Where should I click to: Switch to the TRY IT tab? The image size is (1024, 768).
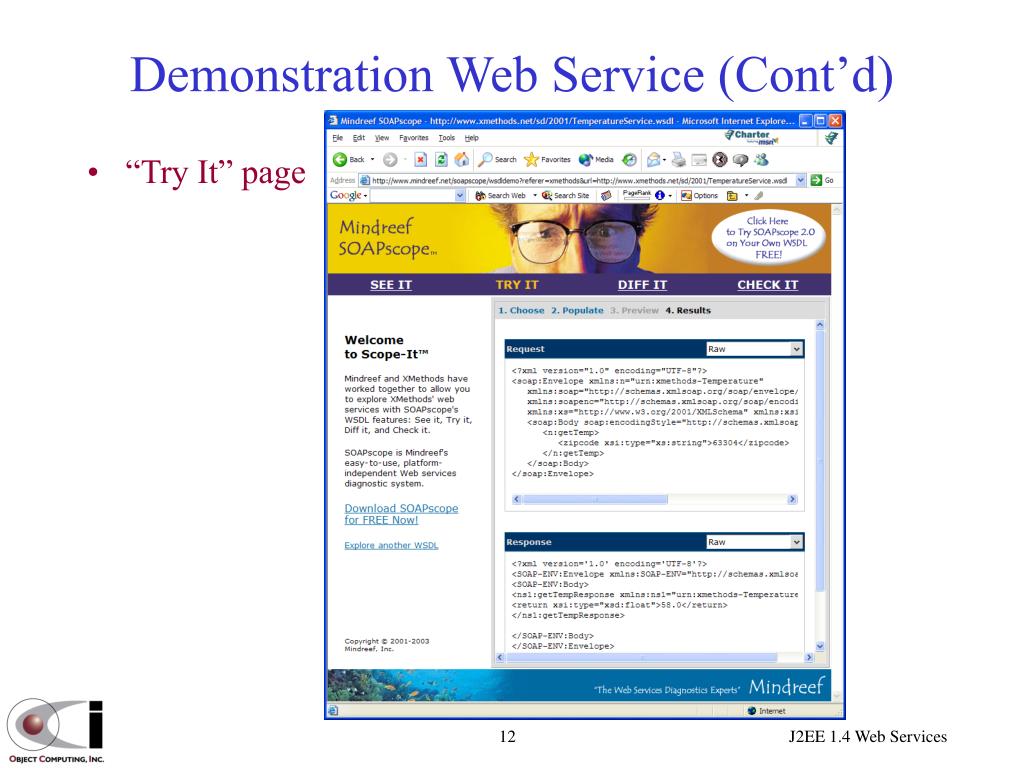517,285
